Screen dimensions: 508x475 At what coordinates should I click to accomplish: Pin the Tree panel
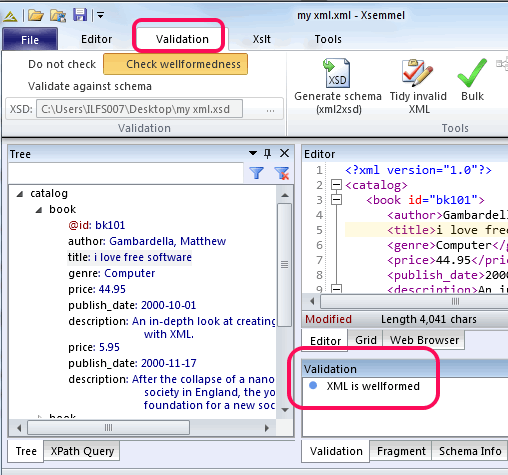pos(267,153)
